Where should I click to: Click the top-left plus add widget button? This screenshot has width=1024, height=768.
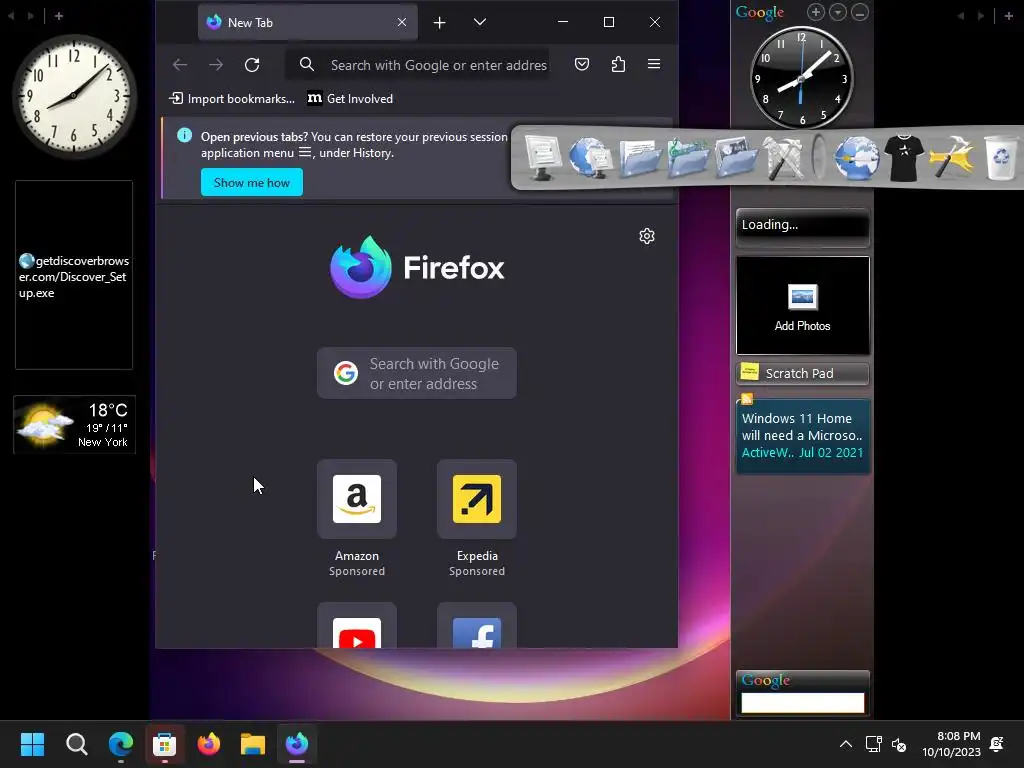[x=59, y=16]
